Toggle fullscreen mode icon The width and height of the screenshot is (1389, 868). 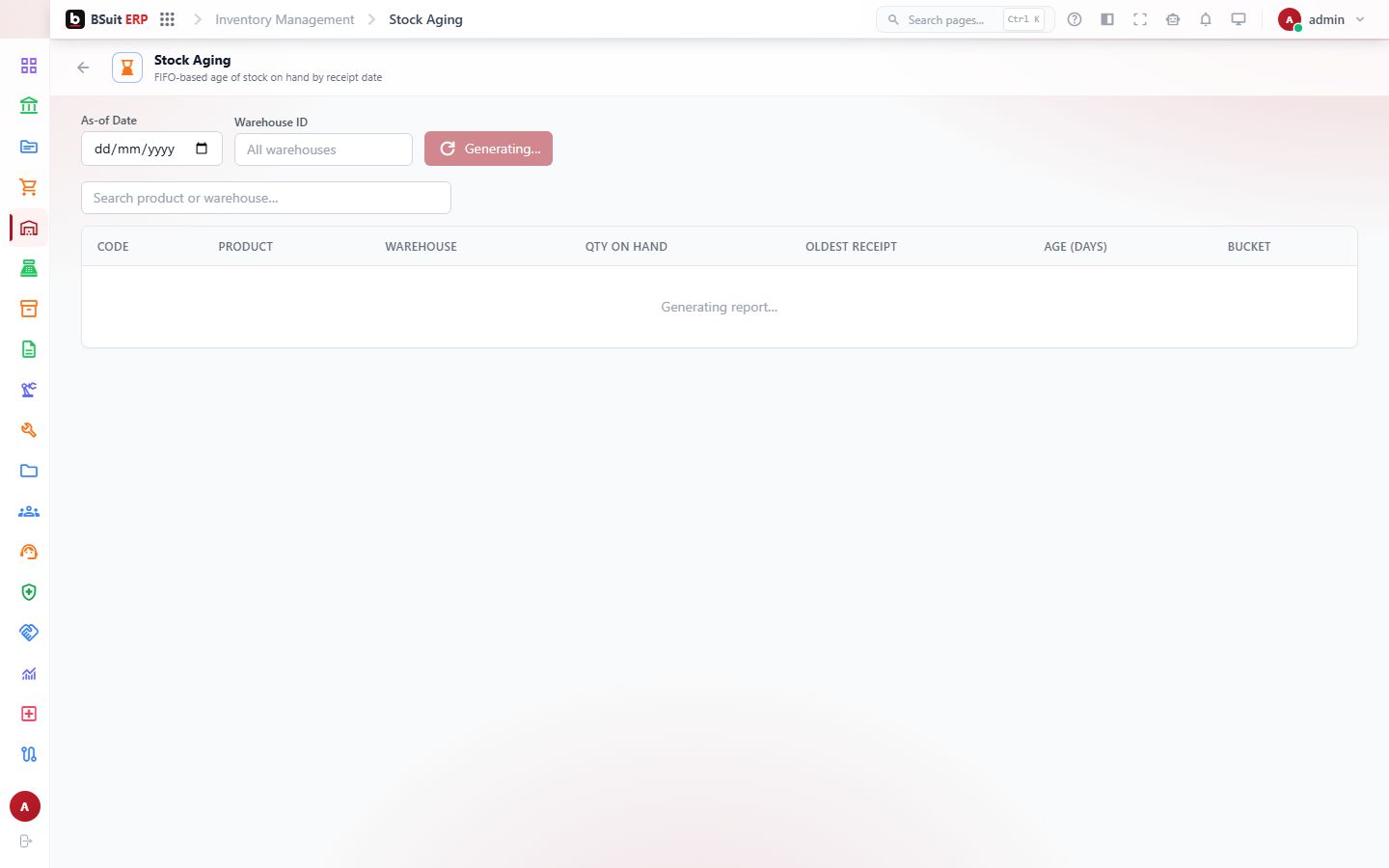tap(1140, 19)
